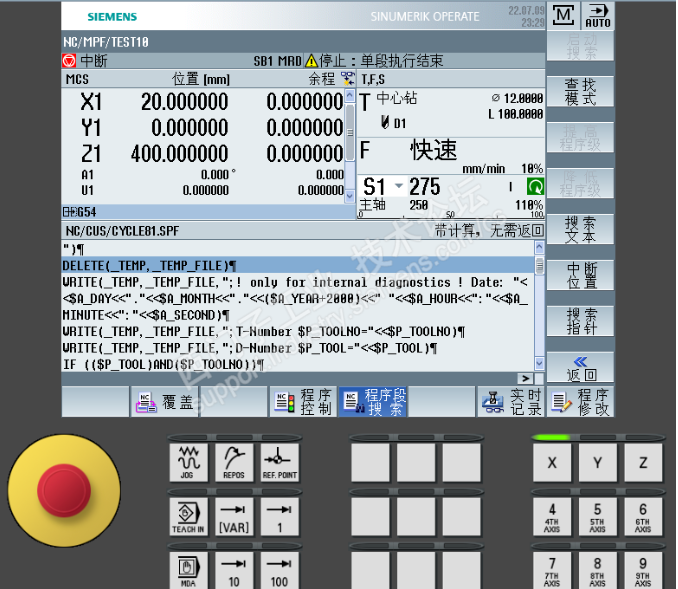Click the Machine (M) operating area icon

pos(563,16)
